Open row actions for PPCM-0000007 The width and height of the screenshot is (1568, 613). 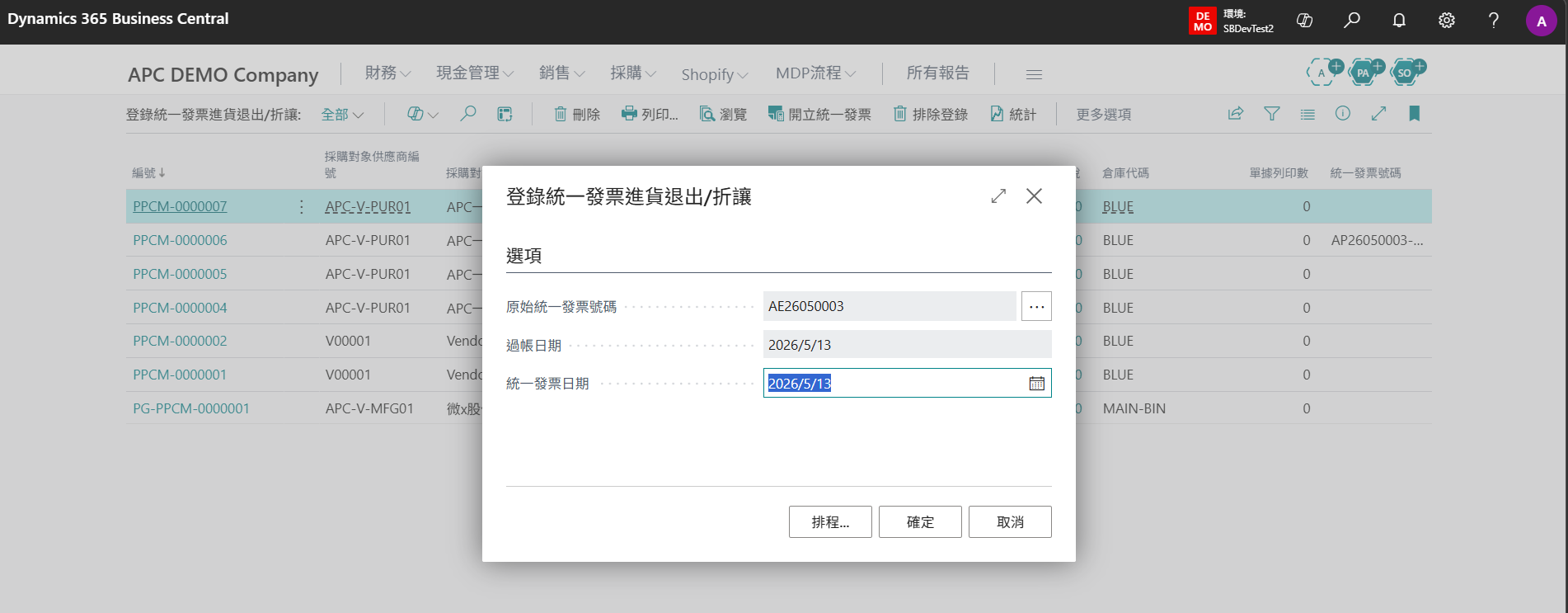pyautogui.click(x=302, y=206)
